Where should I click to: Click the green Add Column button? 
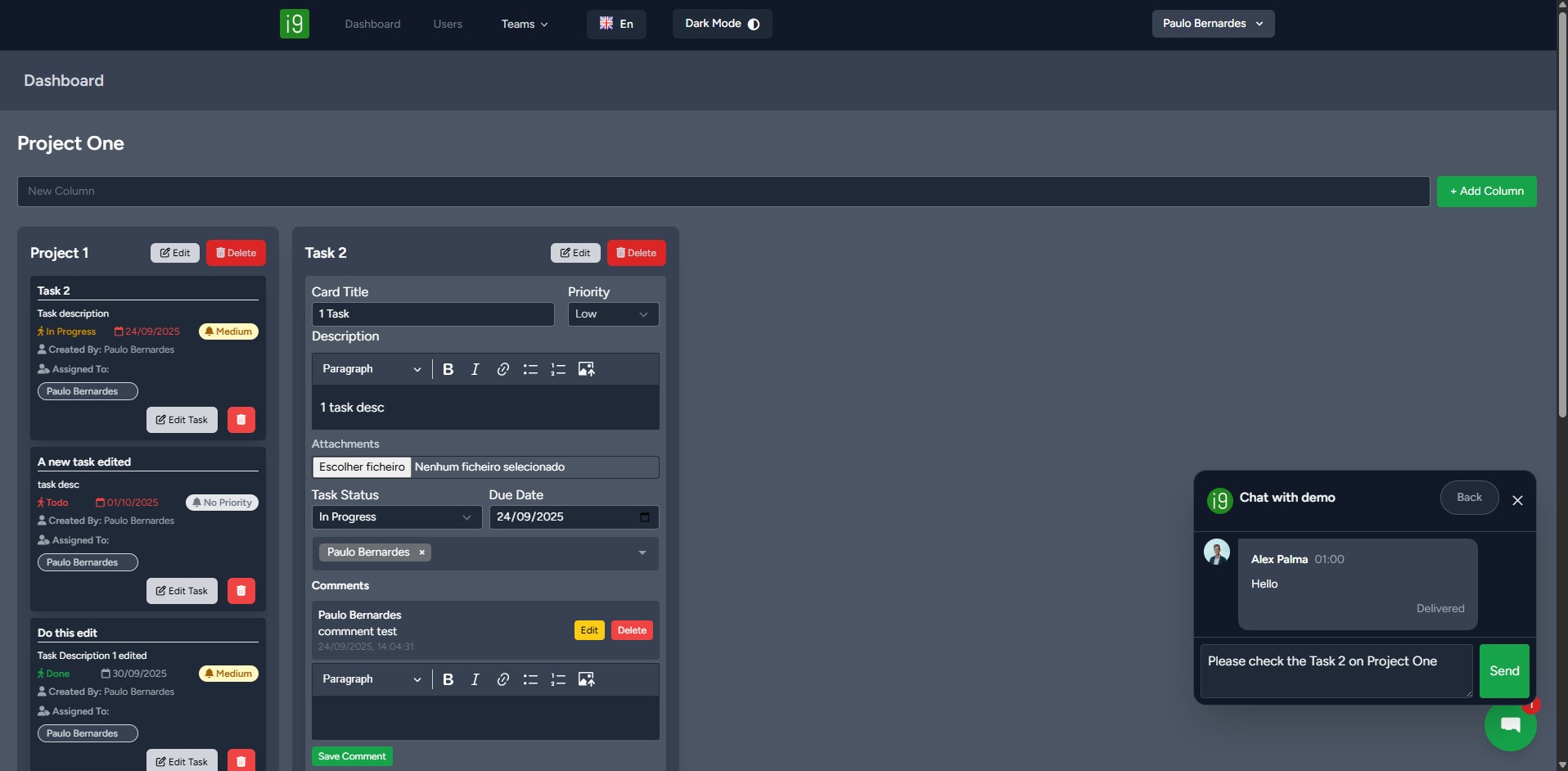pyautogui.click(x=1486, y=192)
